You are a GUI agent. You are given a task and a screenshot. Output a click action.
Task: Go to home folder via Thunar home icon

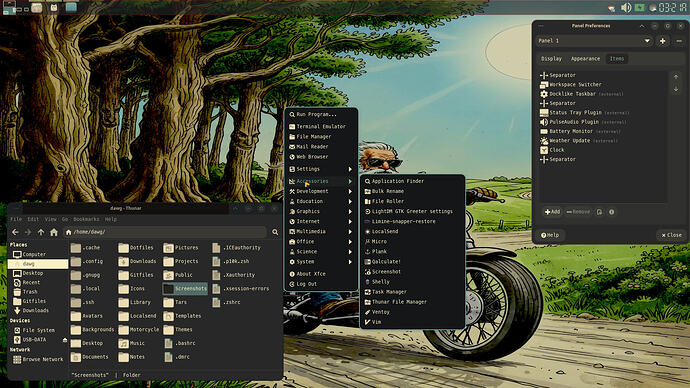54,232
